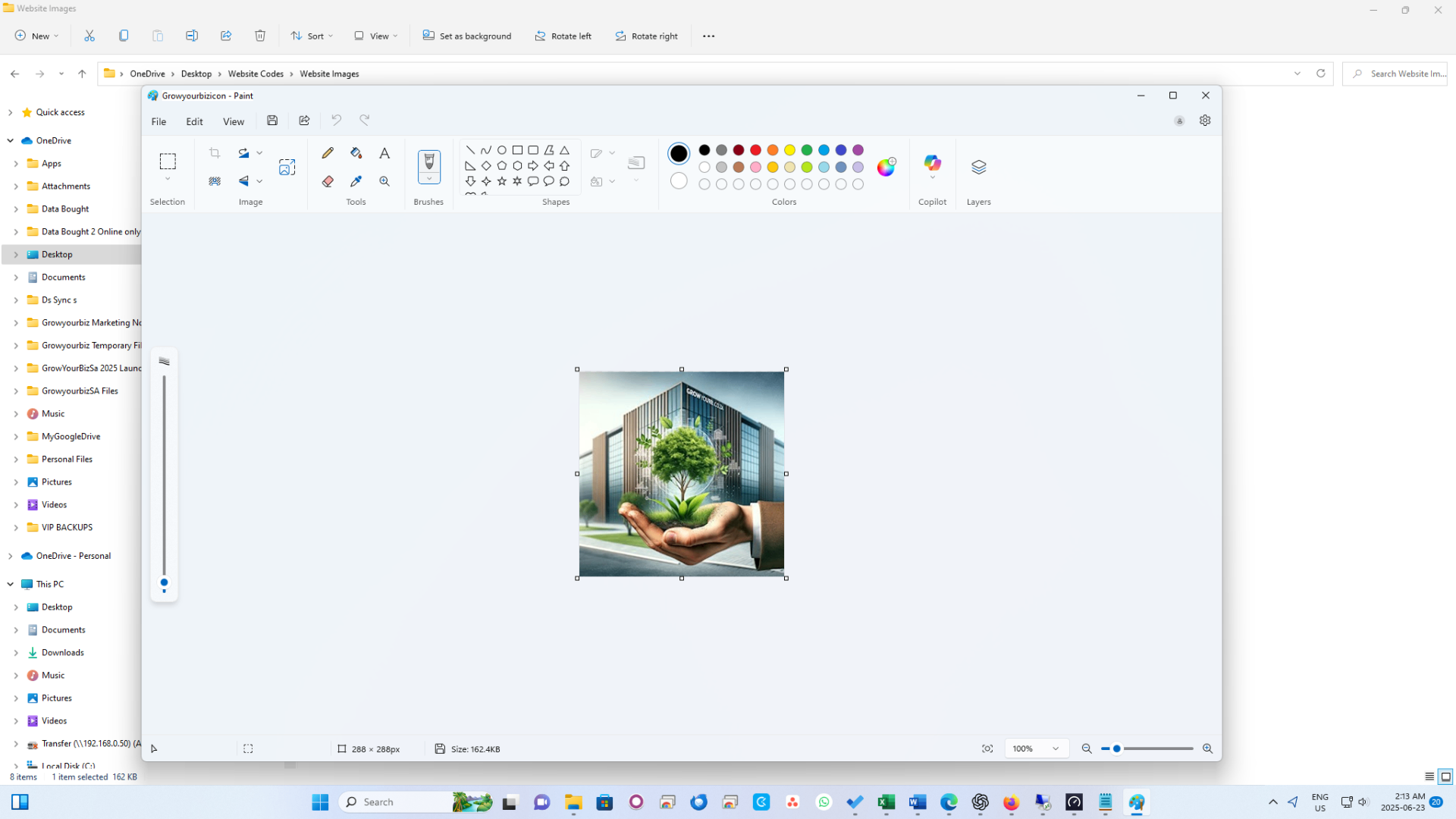Expand the Selection tool options arrow
Image resolution: width=1456 pixels, height=819 pixels.
click(168, 180)
